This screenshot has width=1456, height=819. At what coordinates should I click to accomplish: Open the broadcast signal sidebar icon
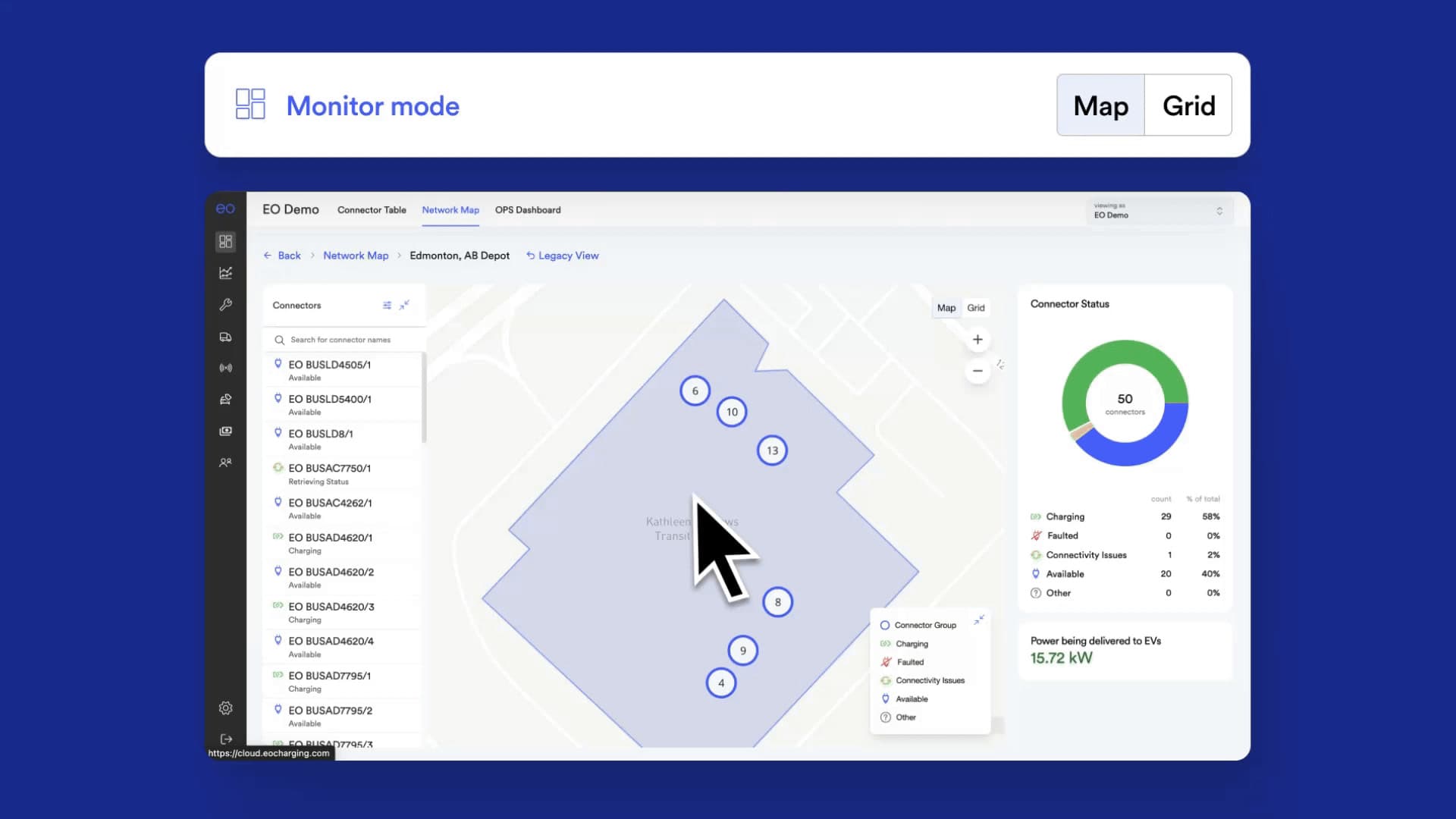tap(225, 368)
